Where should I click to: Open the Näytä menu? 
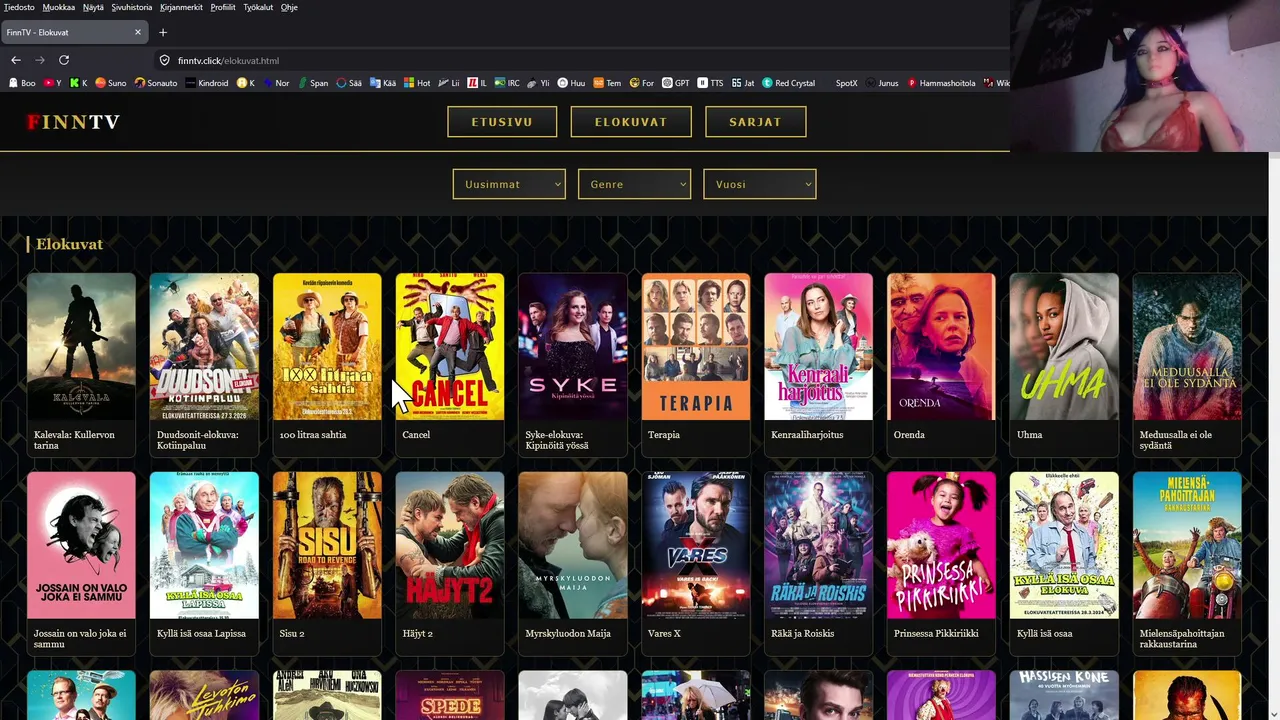pos(93,7)
